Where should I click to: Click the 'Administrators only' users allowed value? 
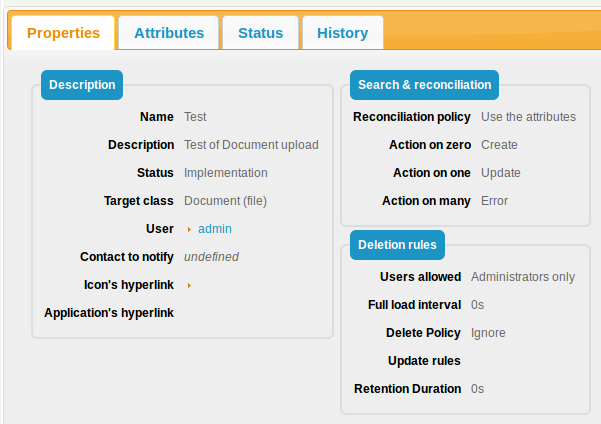[x=522, y=277]
